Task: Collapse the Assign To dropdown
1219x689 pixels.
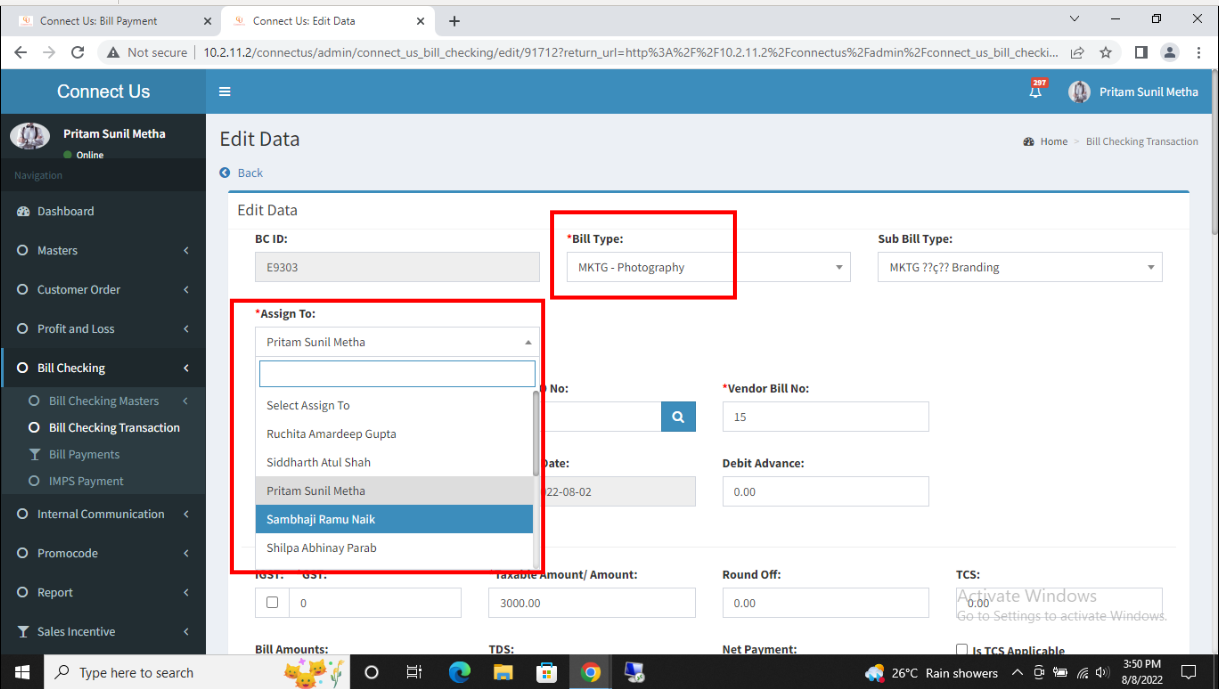Action: [397, 342]
